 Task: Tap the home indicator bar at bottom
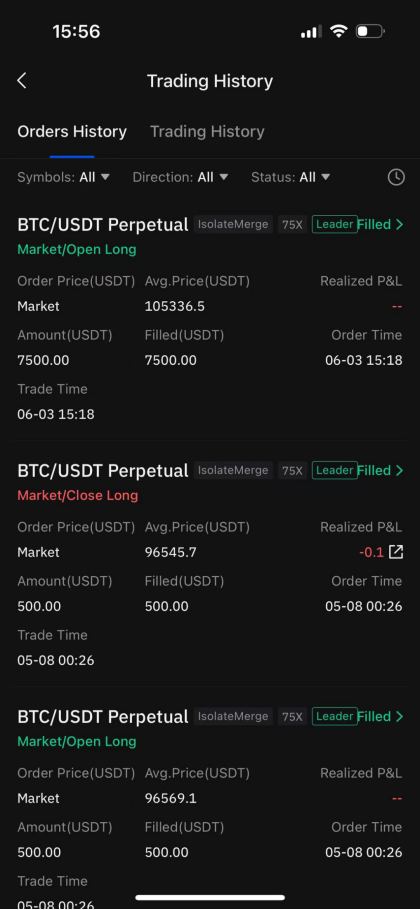pos(210,897)
